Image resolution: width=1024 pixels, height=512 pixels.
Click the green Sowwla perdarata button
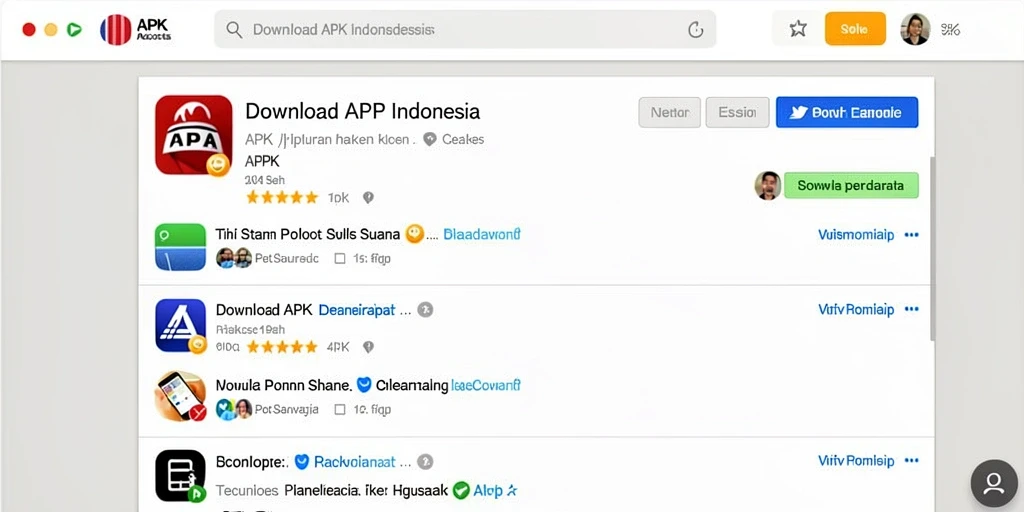pyautogui.click(x=851, y=185)
